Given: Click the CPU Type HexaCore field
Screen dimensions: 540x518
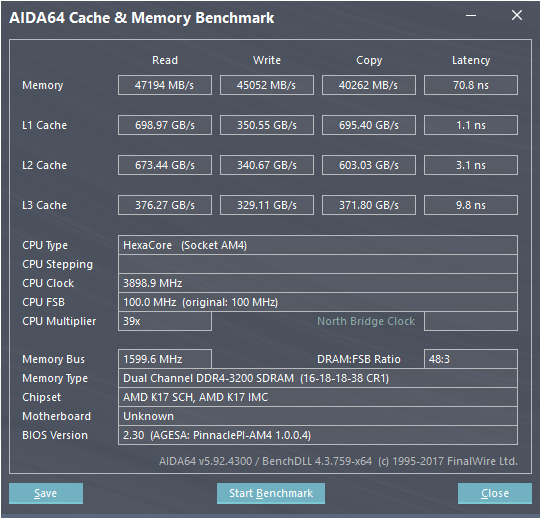Looking at the screenshot, I should [x=318, y=245].
